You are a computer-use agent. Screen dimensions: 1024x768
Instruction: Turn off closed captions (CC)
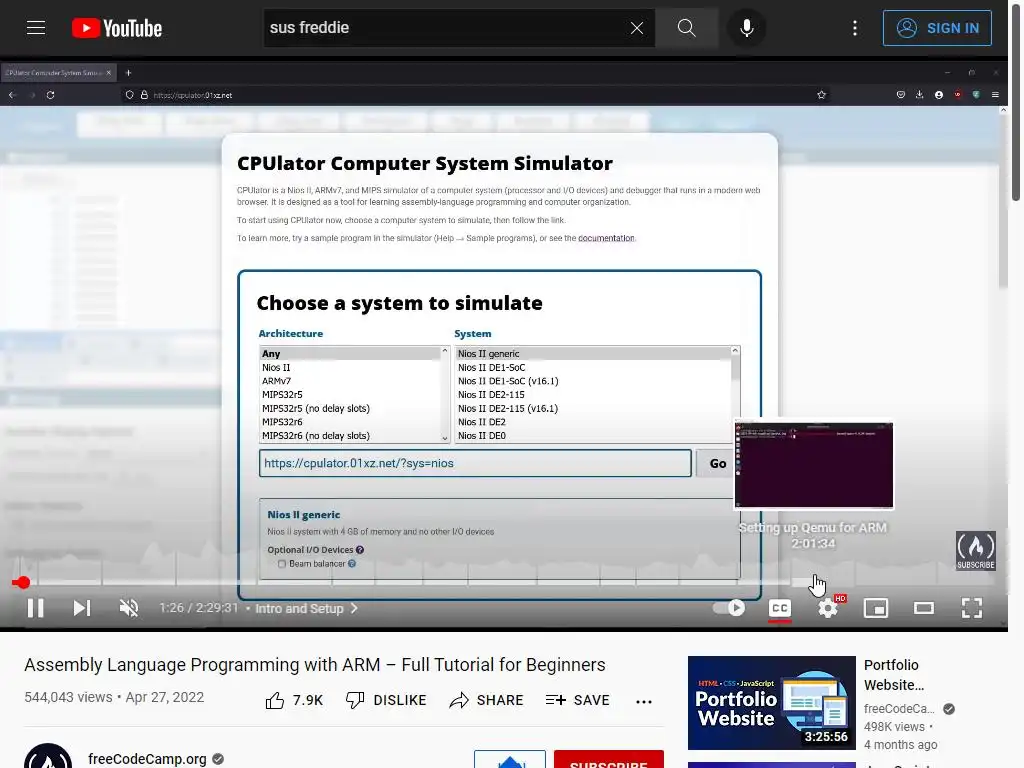(779, 608)
